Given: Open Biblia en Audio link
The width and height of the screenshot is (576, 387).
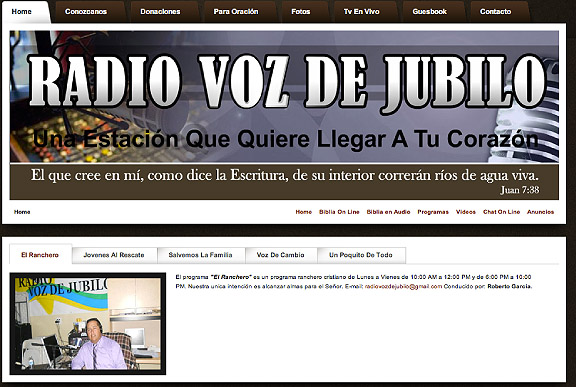Looking at the screenshot, I should [x=388, y=212].
